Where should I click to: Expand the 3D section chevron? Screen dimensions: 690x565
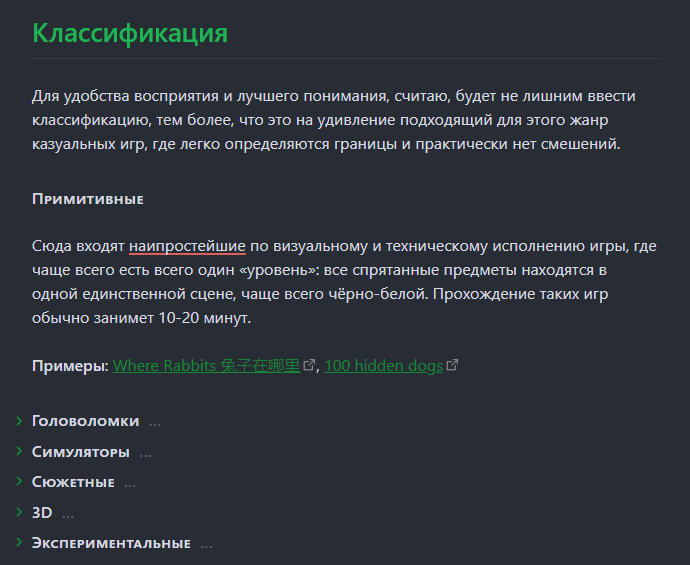pyautogui.click(x=19, y=512)
